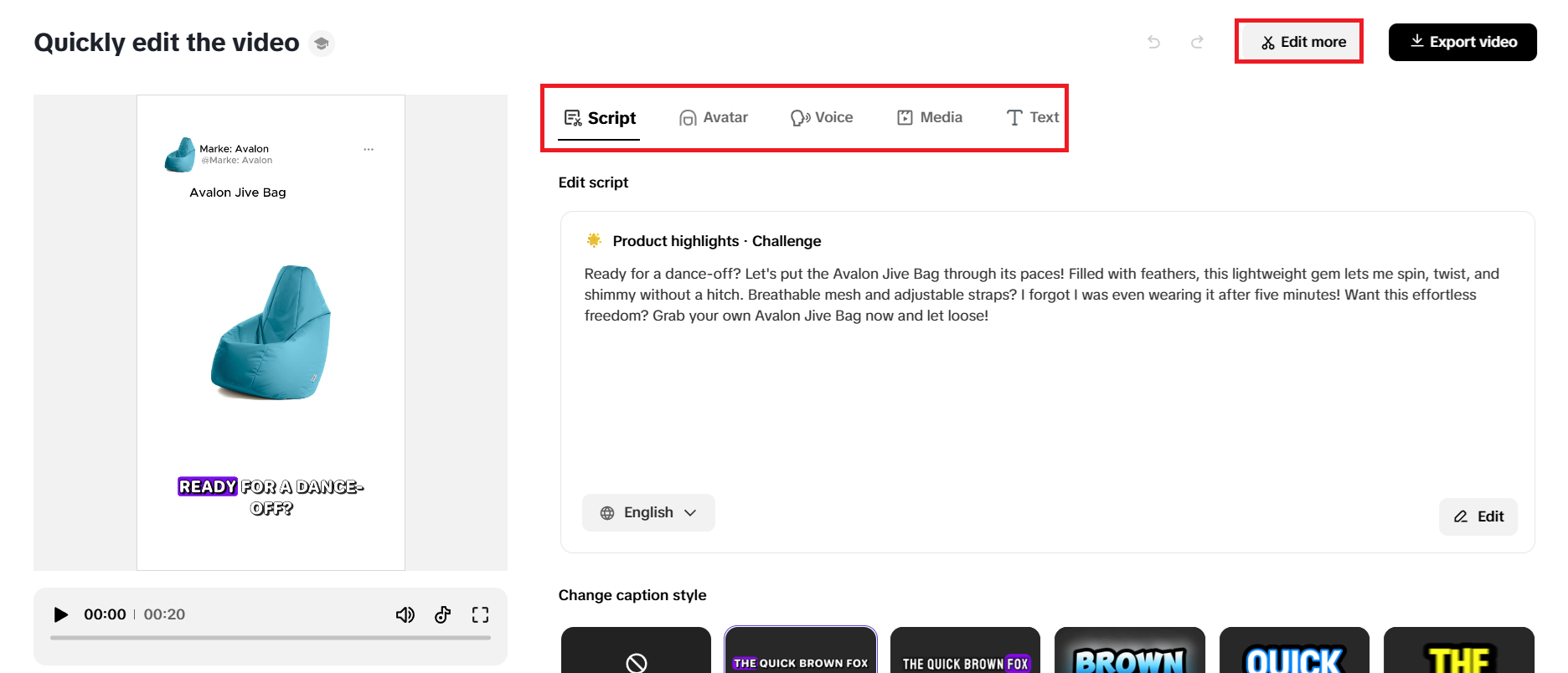Select the no-caption style option
The image size is (1568, 673).
coord(636,650)
